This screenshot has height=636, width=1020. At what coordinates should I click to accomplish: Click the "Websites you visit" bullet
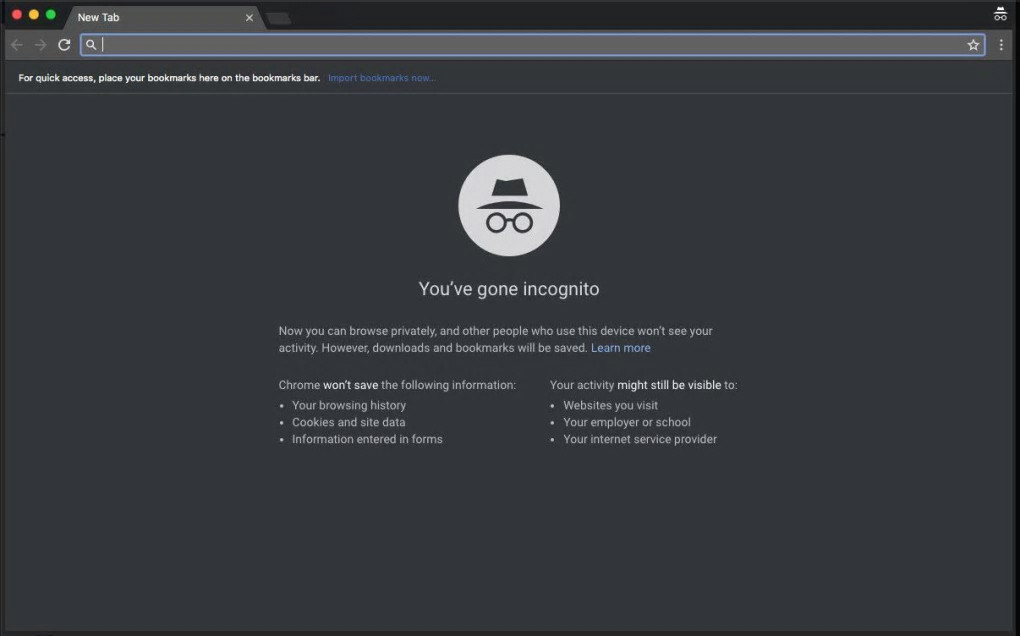click(610, 405)
